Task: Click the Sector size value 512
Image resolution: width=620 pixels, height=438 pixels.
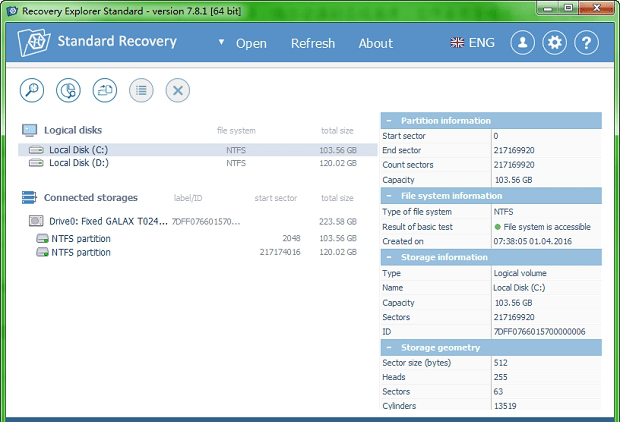Action: pyautogui.click(x=500, y=363)
